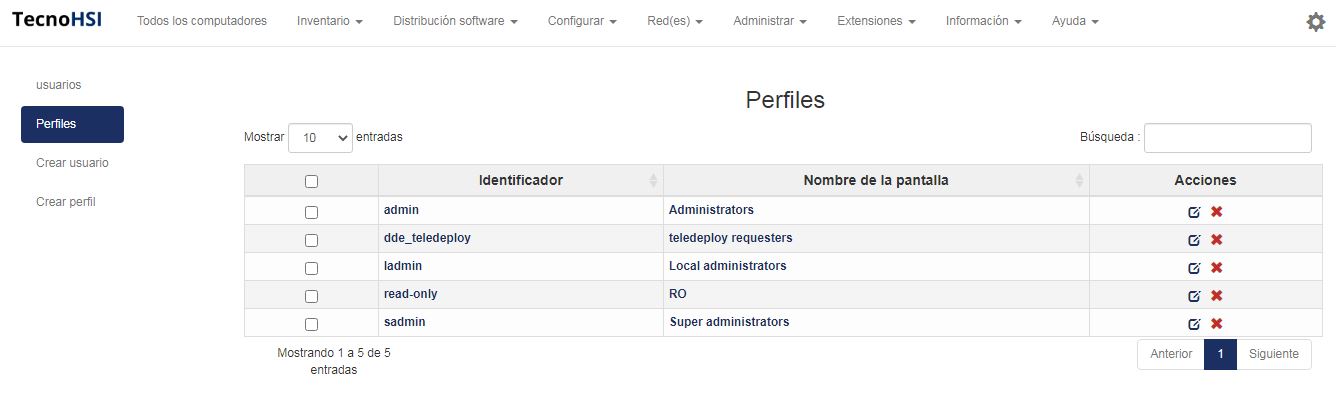Click the edit icon for admin profile

tap(1194, 211)
